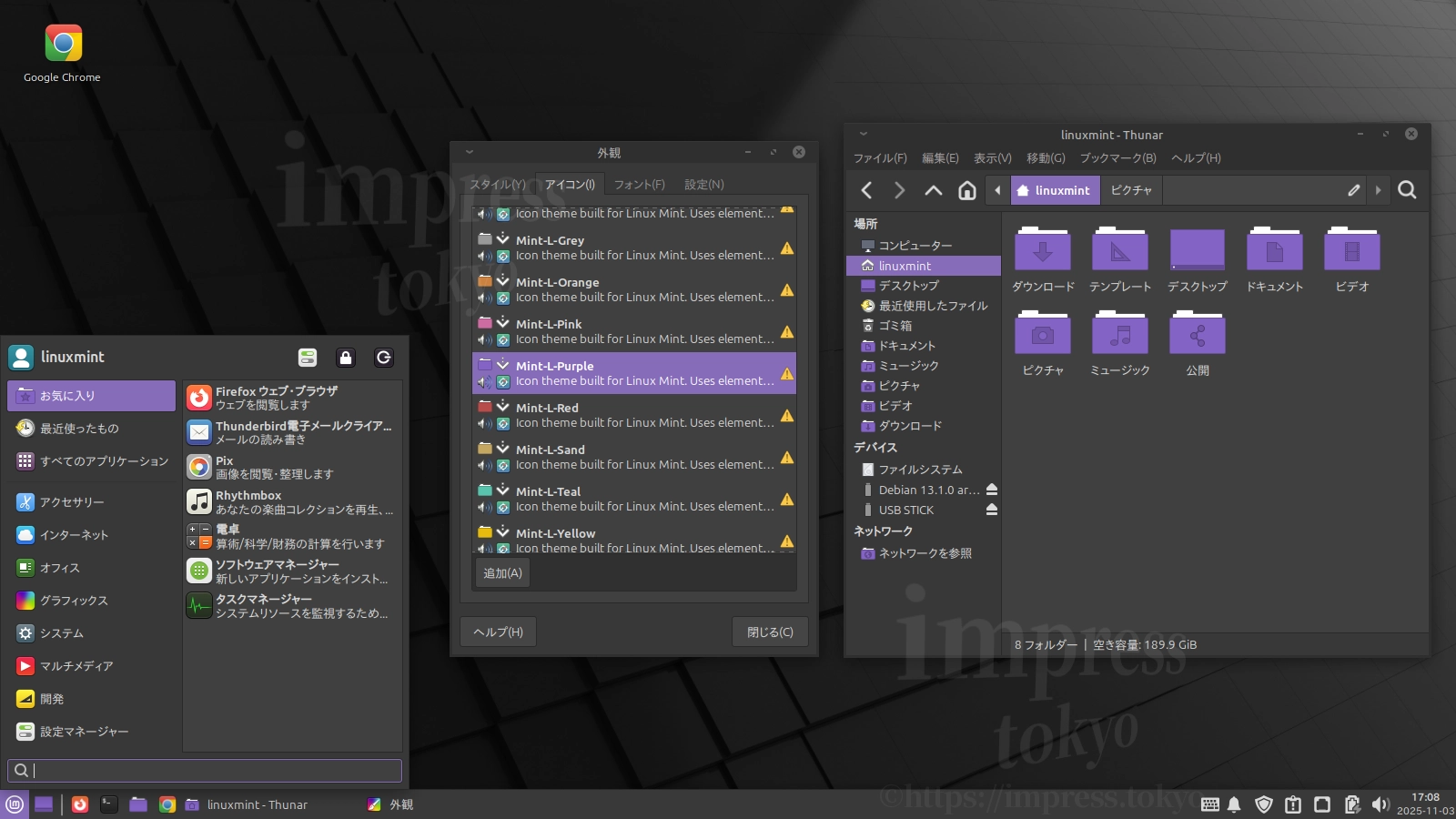The image size is (1456, 819).
Task: Open the ドキュメント folder in Thunar file view
Action: 1275,259
